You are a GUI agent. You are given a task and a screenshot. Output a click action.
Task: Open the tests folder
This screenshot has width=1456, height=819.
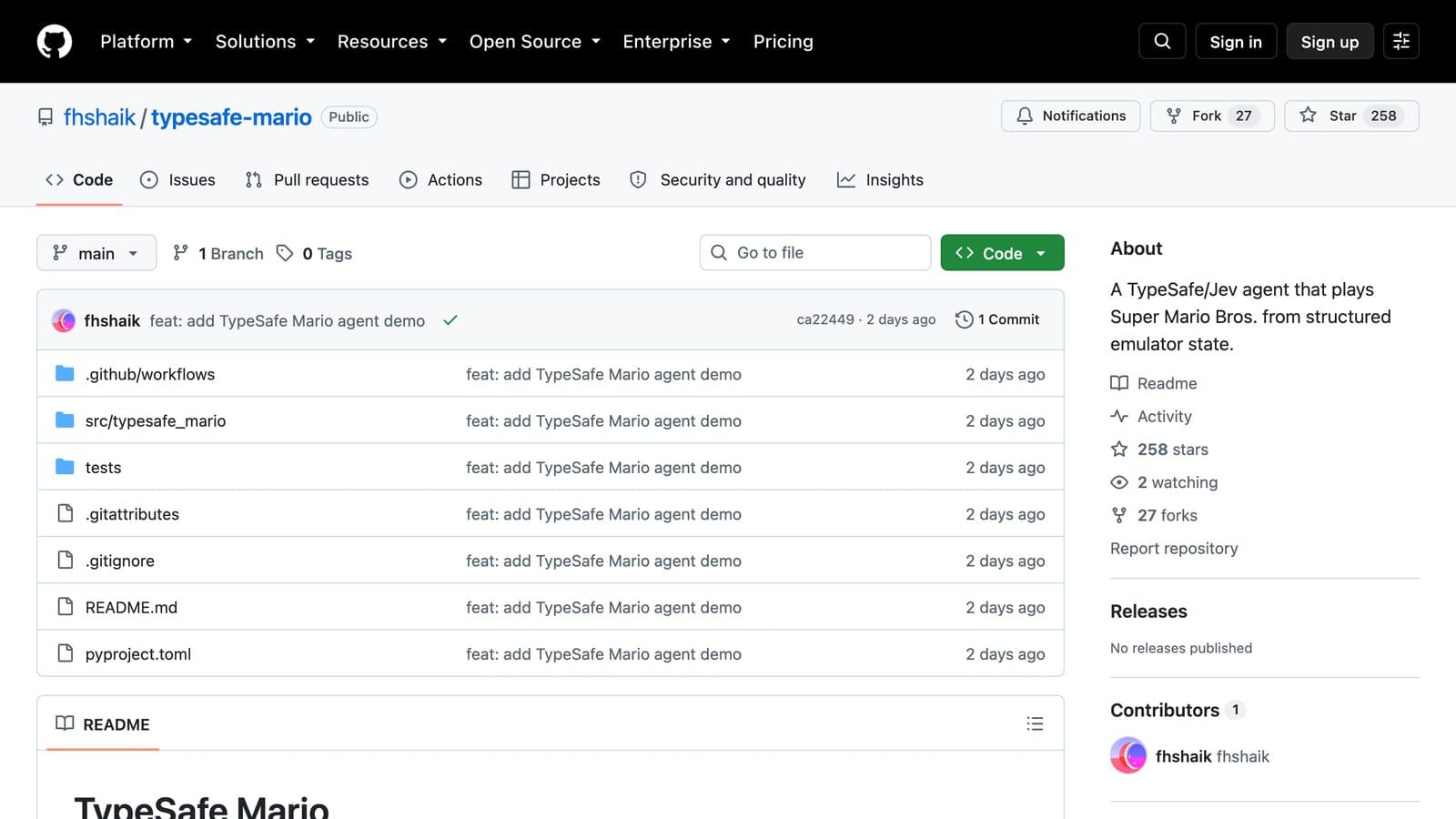click(103, 467)
